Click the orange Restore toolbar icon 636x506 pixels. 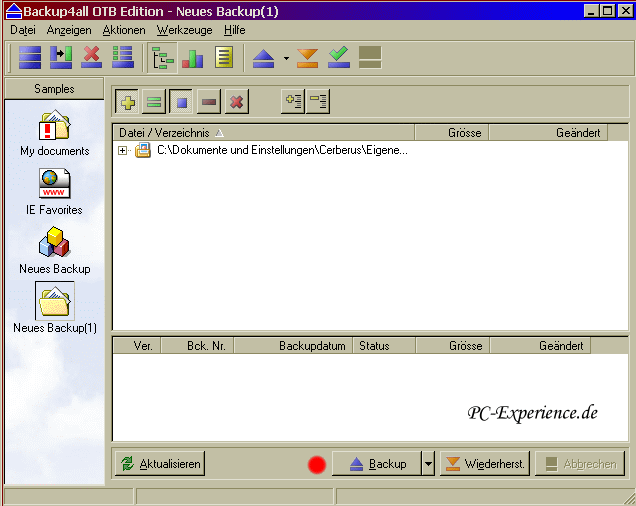[x=307, y=58]
